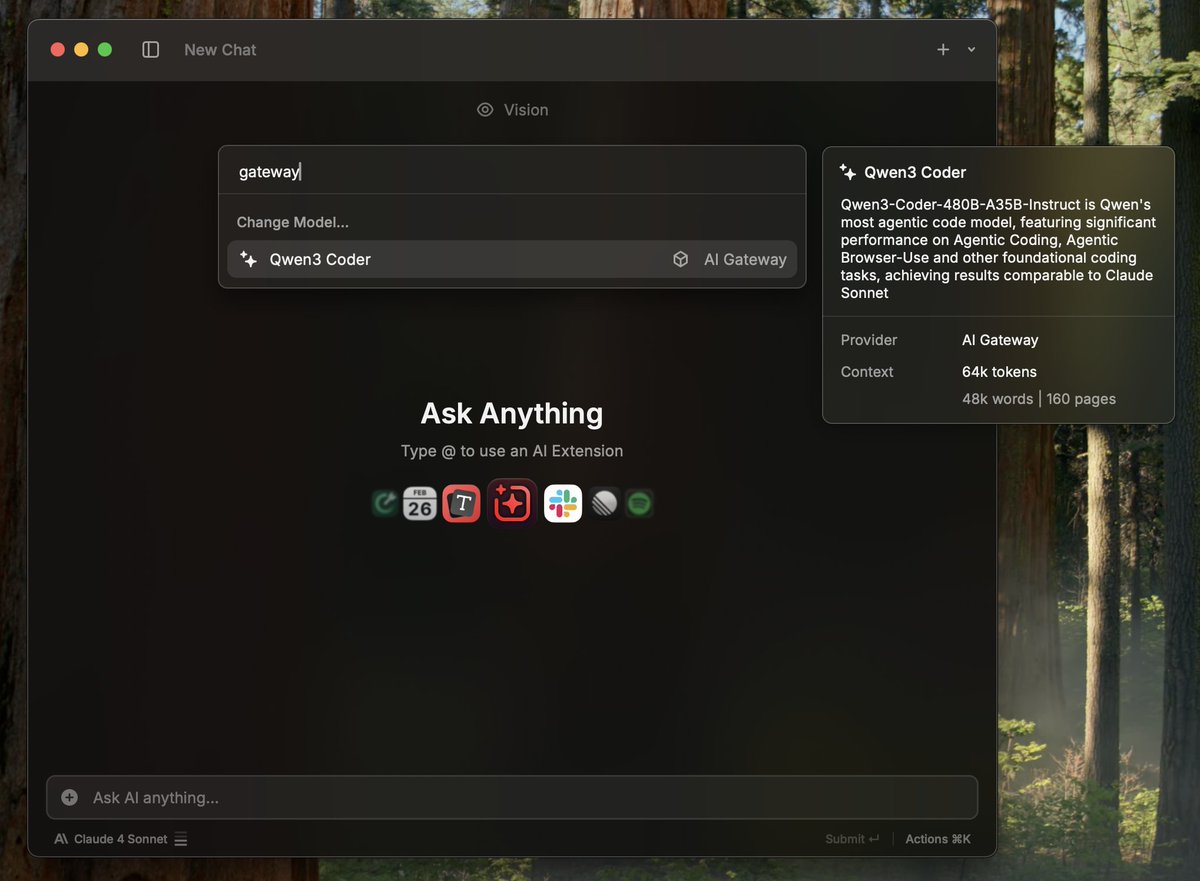Click the red close window button
This screenshot has width=1200, height=881.
point(58,49)
